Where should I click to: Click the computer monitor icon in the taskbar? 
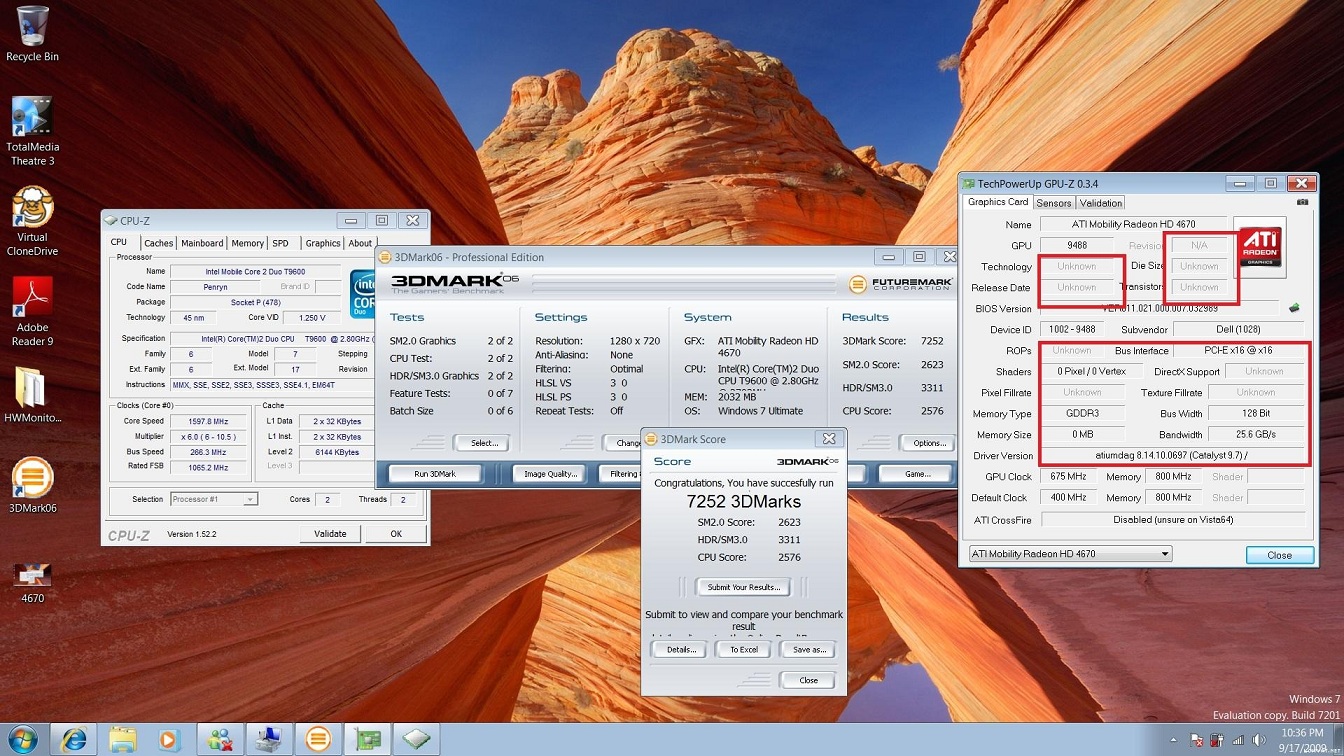[x=269, y=739]
